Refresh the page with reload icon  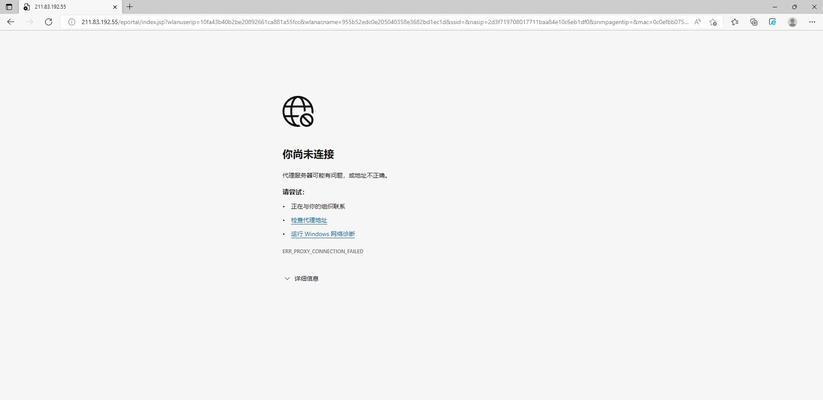point(48,22)
